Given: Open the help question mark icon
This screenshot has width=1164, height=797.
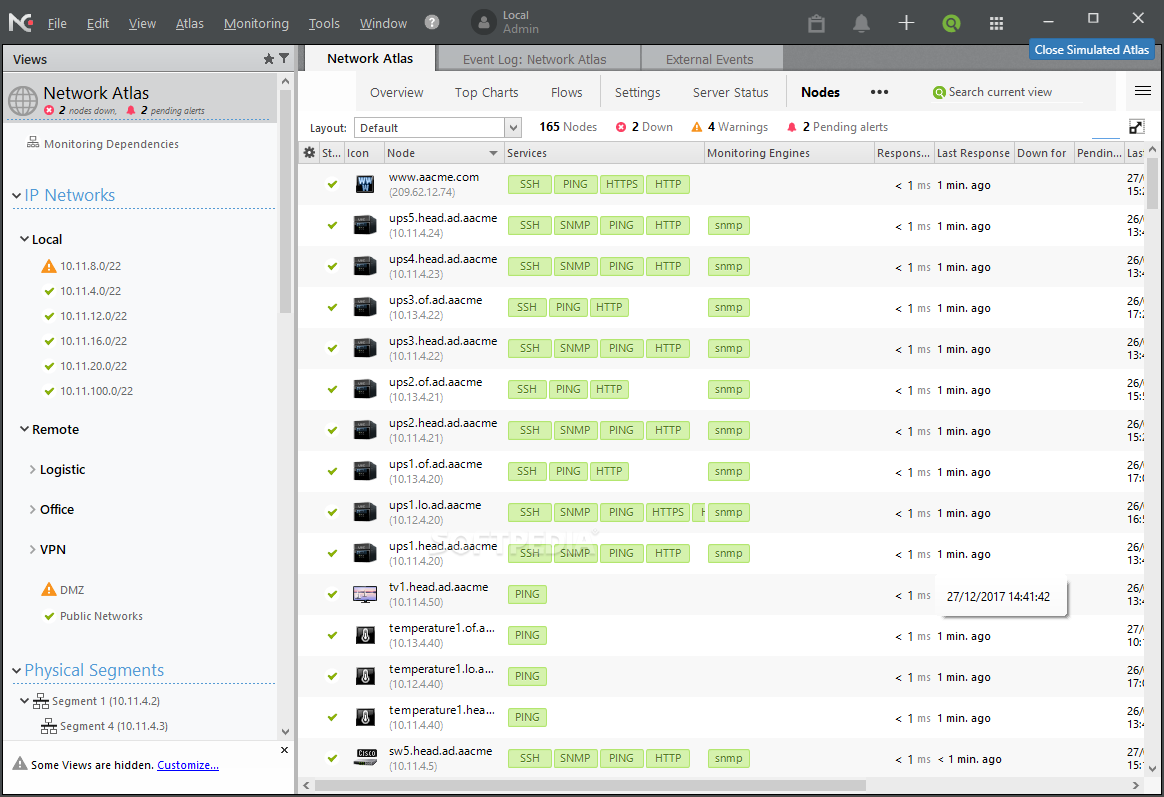Looking at the screenshot, I should [432, 22].
